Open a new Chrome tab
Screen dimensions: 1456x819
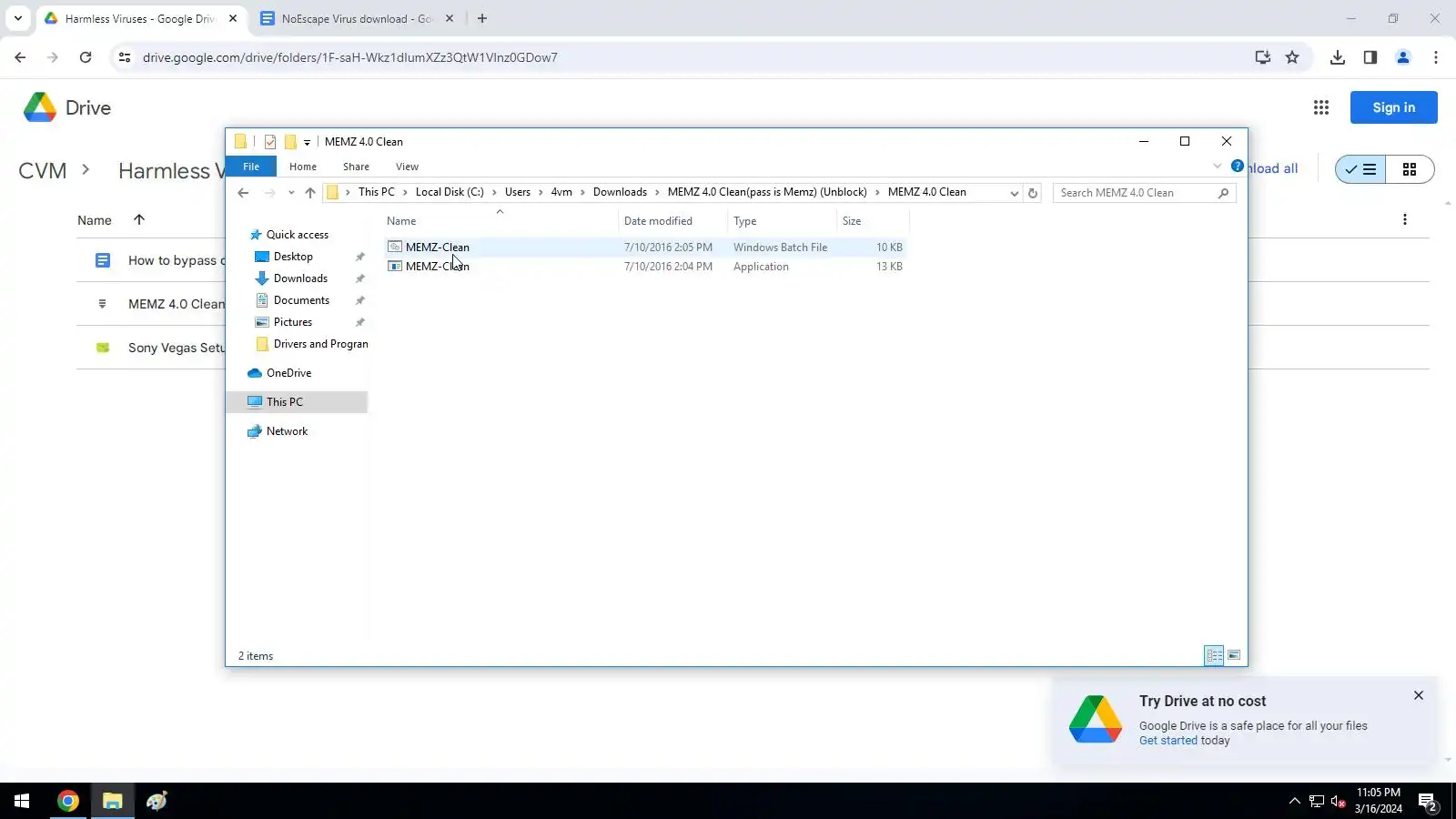click(x=482, y=18)
